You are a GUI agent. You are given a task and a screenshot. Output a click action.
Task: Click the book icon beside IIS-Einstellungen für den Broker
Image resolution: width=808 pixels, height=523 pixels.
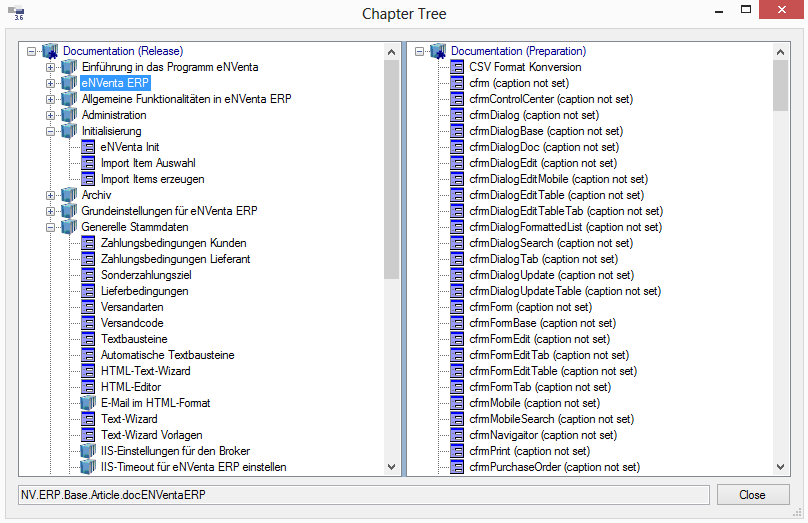(x=88, y=450)
